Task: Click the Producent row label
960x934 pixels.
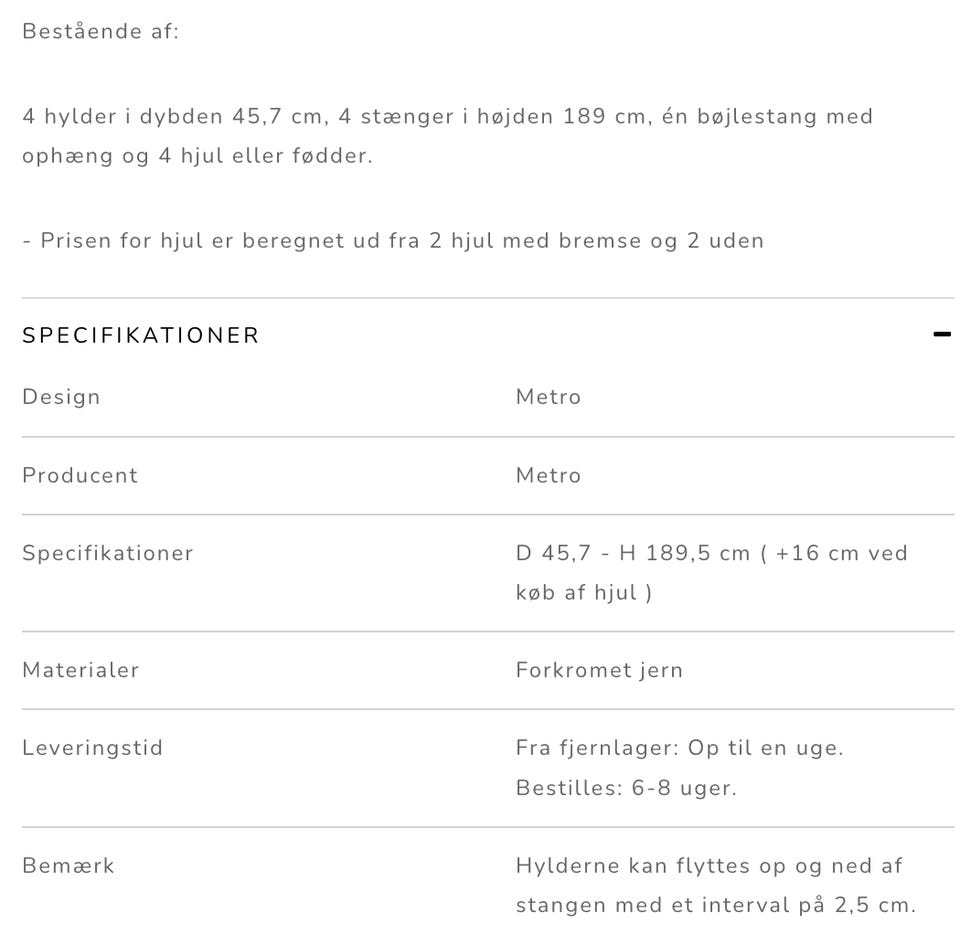Action: pyautogui.click(x=80, y=475)
